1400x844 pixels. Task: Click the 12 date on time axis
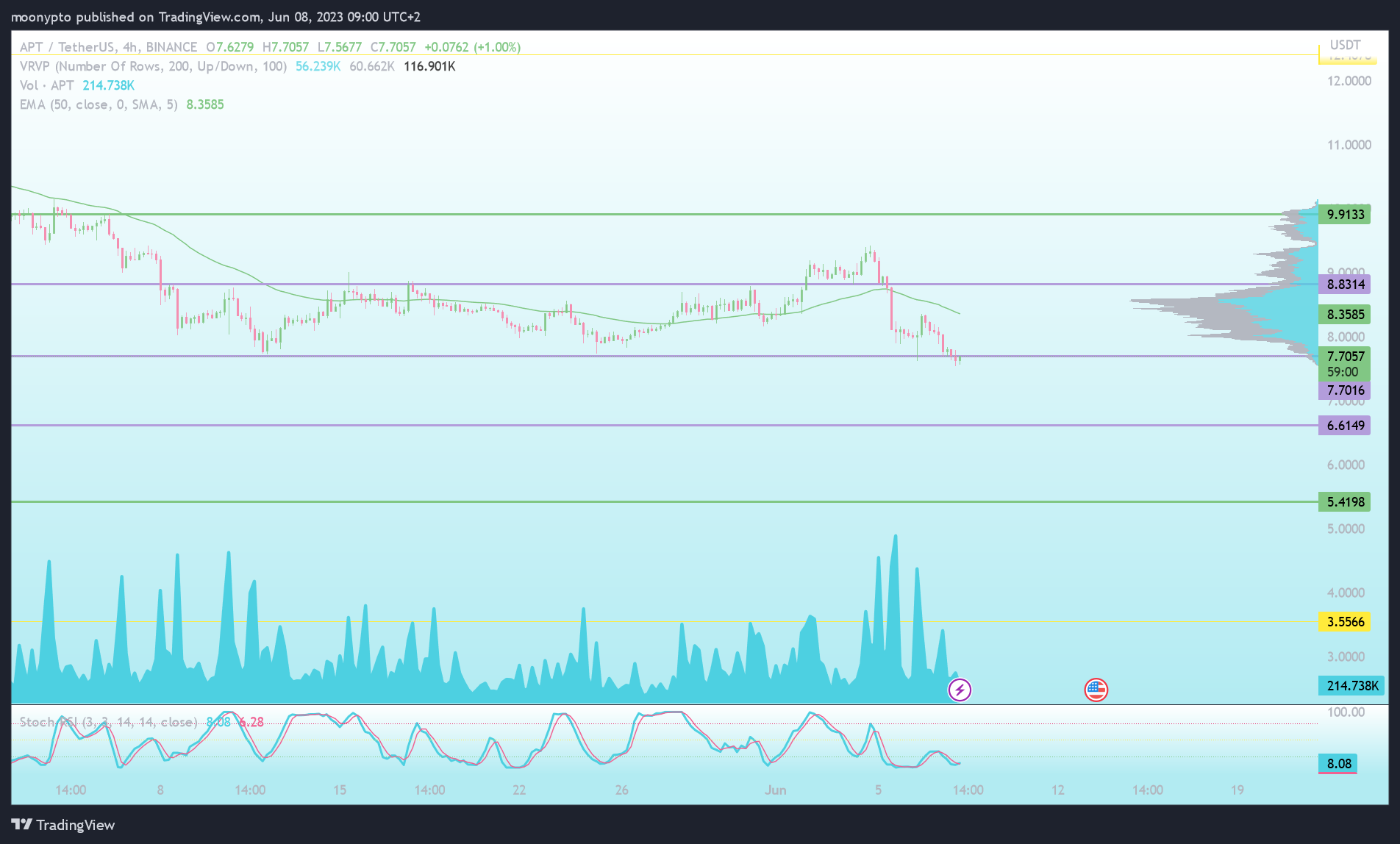1058,790
